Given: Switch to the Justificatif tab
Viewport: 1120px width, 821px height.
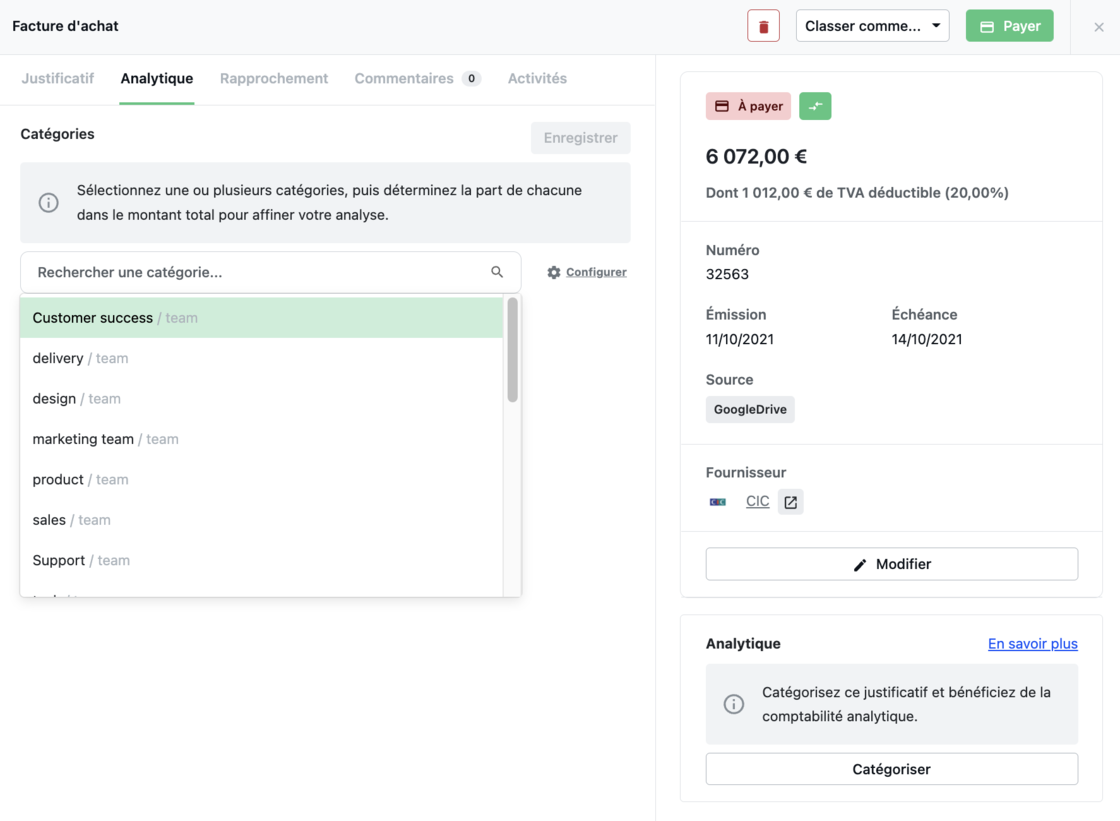Looking at the screenshot, I should (x=57, y=79).
